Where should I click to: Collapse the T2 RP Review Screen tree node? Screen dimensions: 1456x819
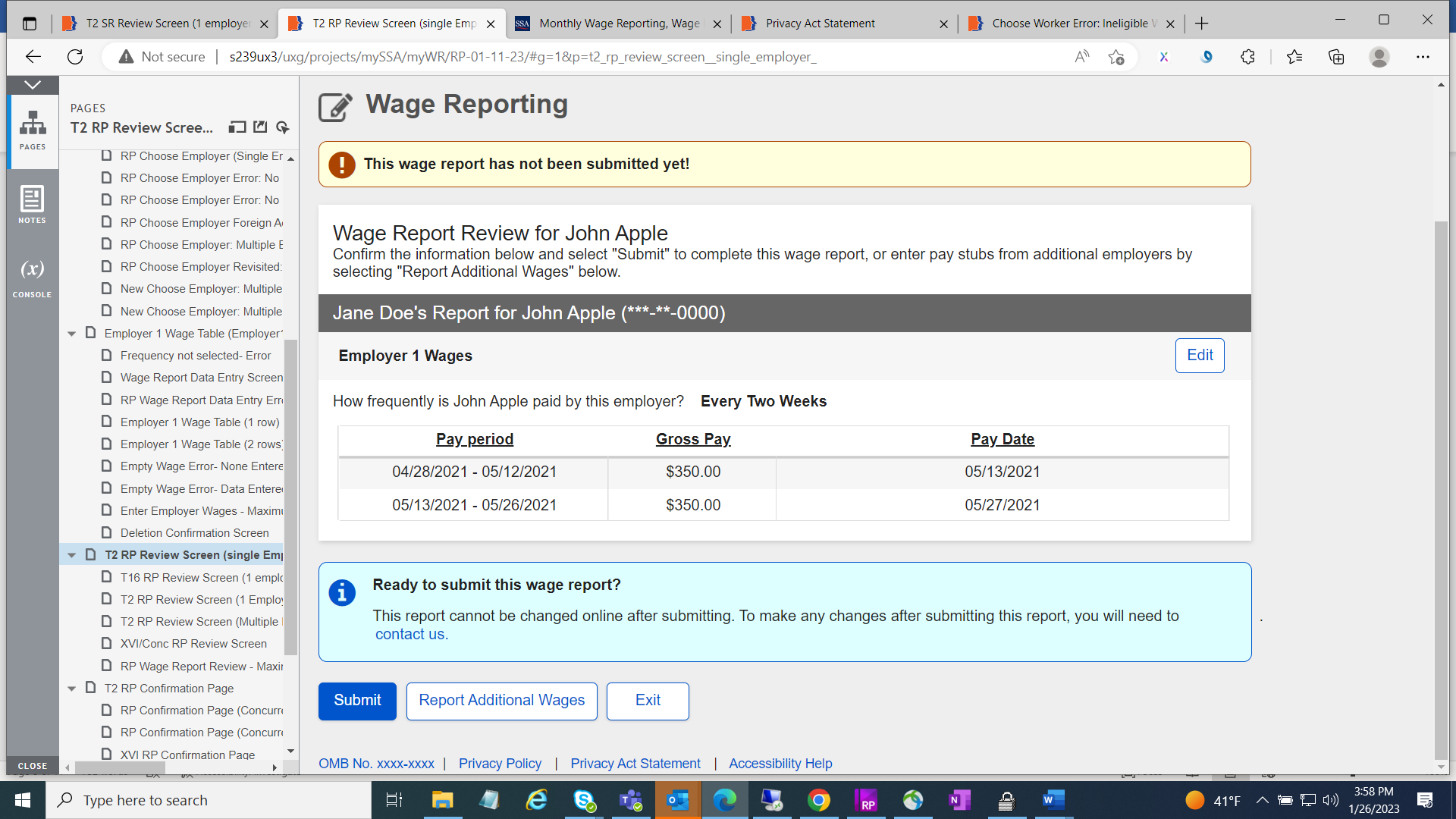72,555
